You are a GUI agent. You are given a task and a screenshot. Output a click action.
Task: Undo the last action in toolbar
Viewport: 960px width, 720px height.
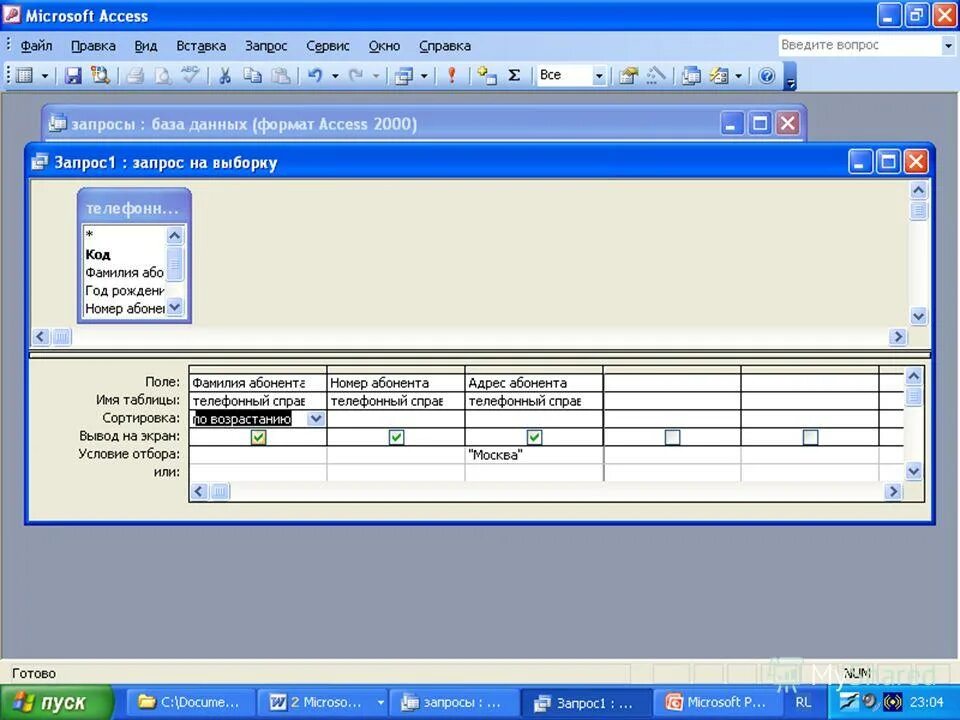click(315, 76)
